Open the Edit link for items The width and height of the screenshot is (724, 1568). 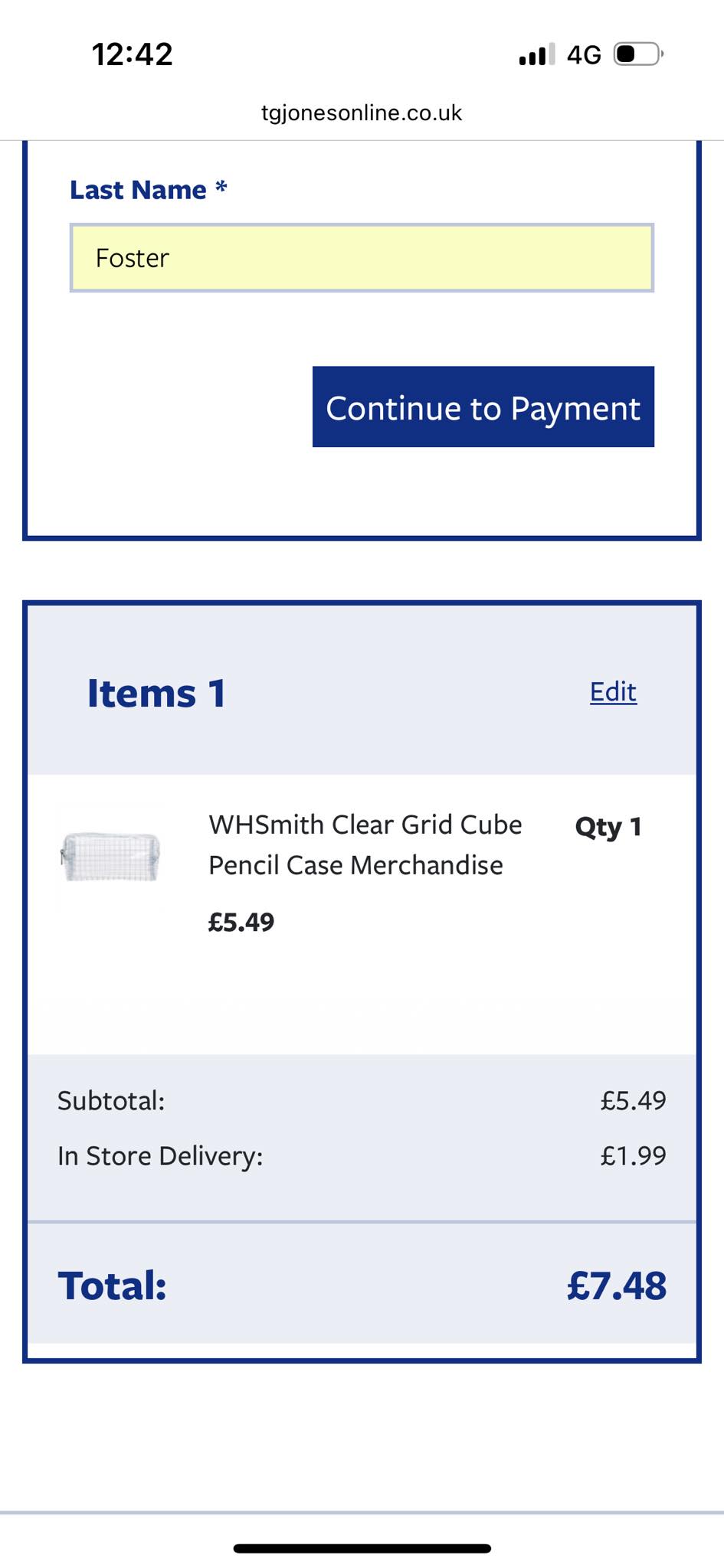pos(613,691)
